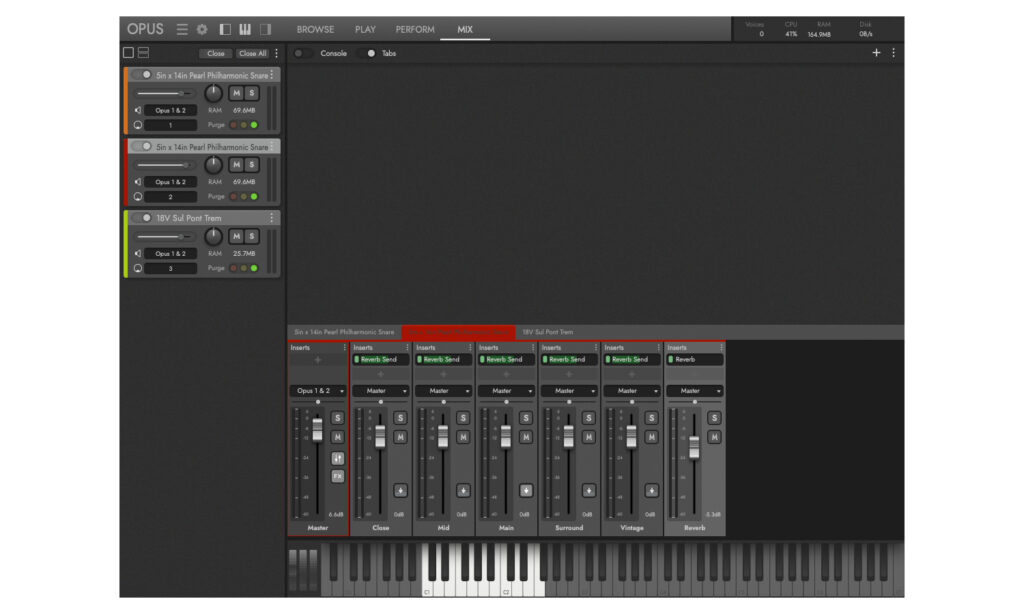Screen dimensions: 1024x614
Task: Click the down-arrow button on the Main channel
Action: [x=526, y=491]
